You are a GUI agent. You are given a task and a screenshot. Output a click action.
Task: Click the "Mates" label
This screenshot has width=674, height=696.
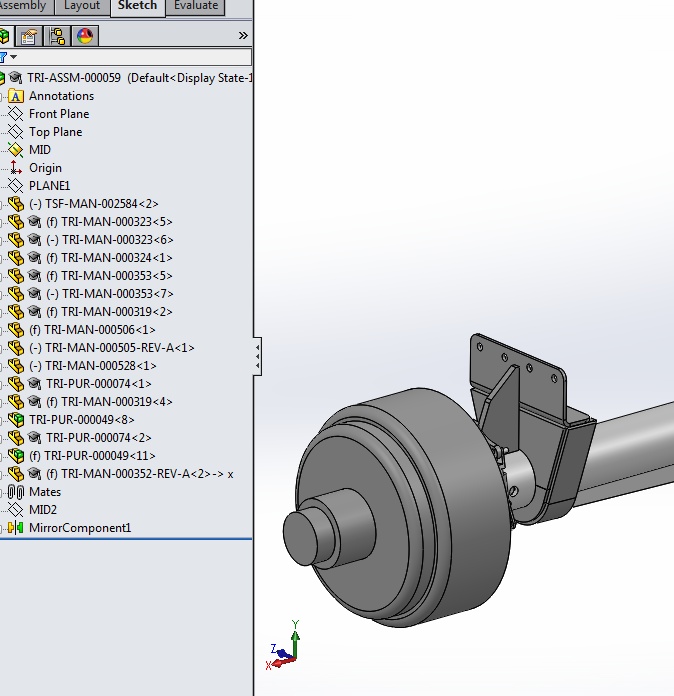tap(45, 492)
